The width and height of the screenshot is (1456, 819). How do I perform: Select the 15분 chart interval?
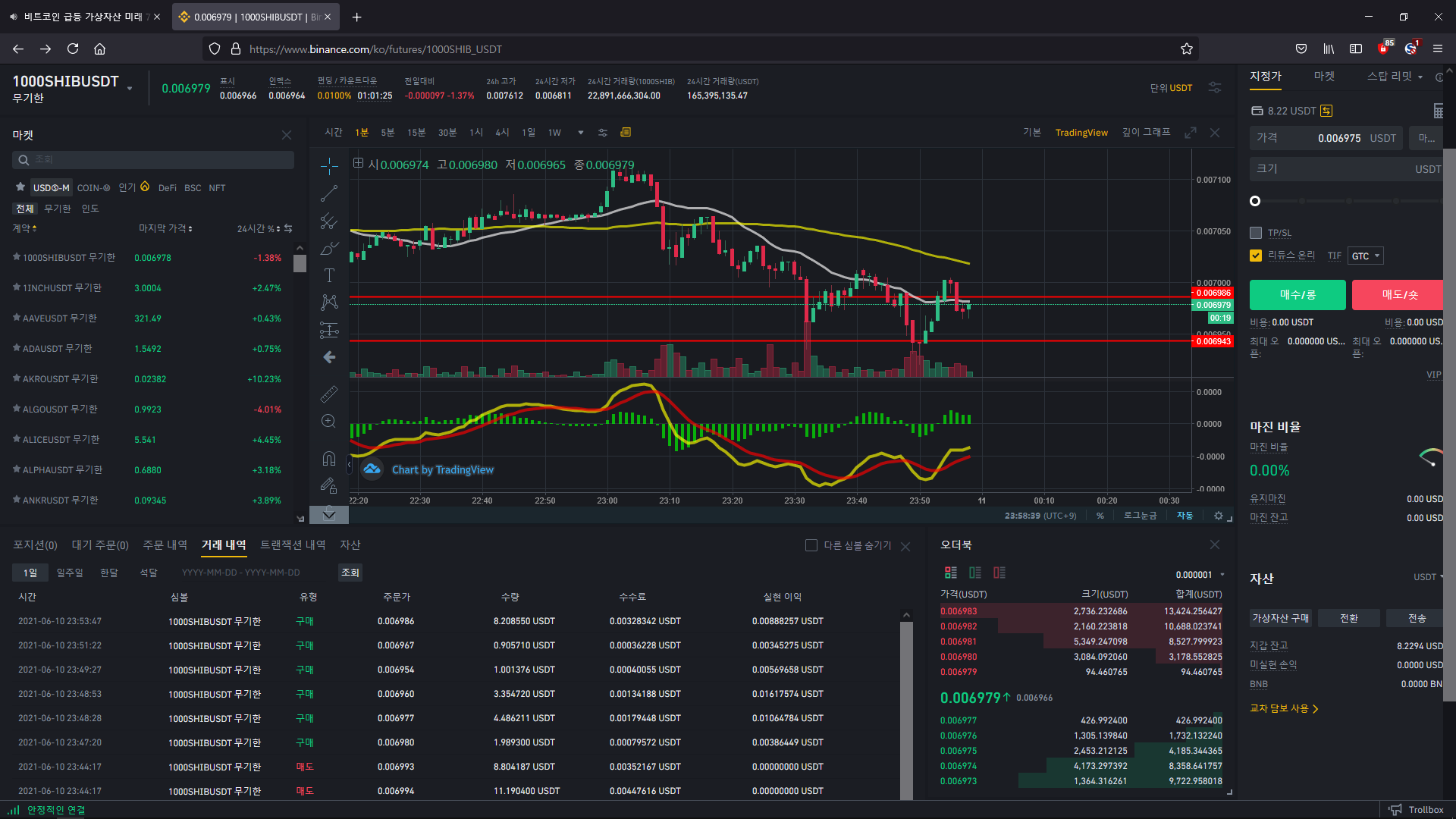pos(416,133)
